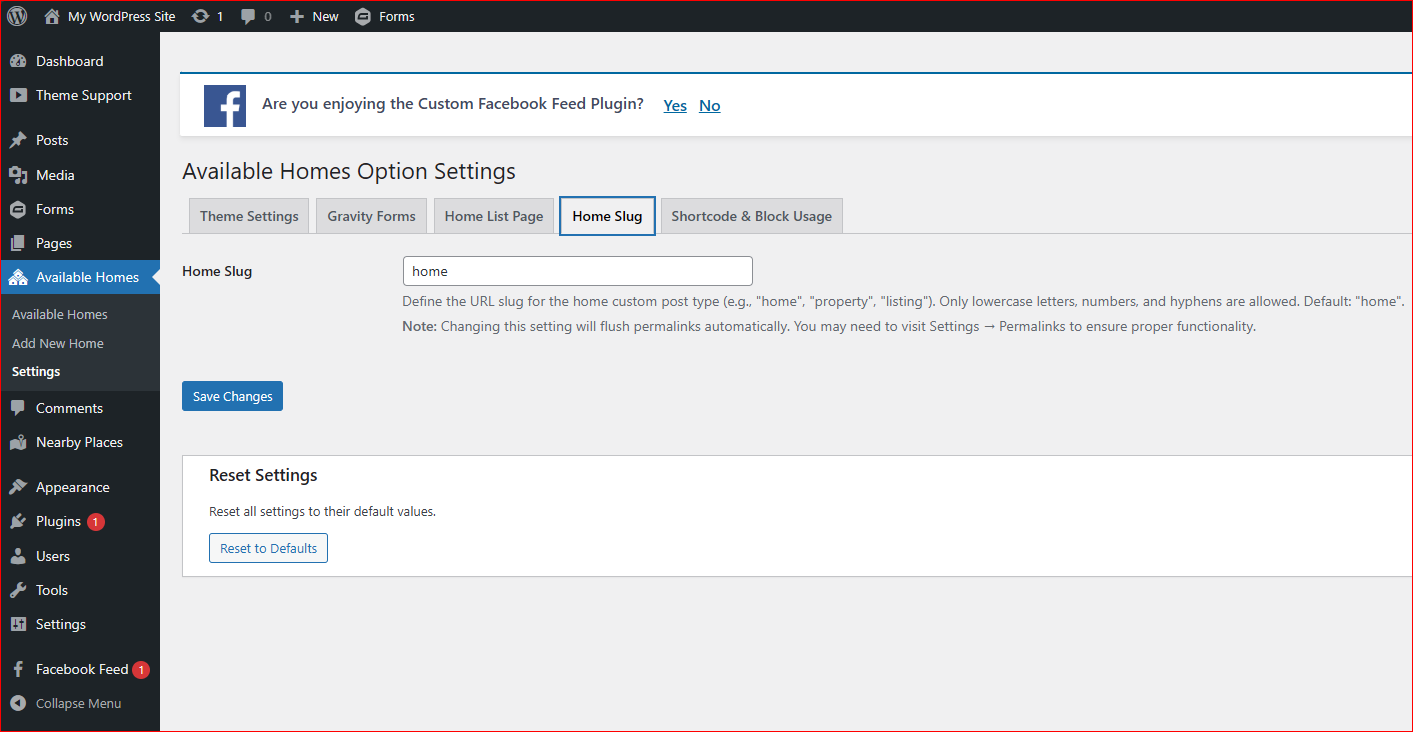Viewport: 1413px width, 732px height.
Task: Click the Available Homes houses icon
Action: [x=18, y=277]
